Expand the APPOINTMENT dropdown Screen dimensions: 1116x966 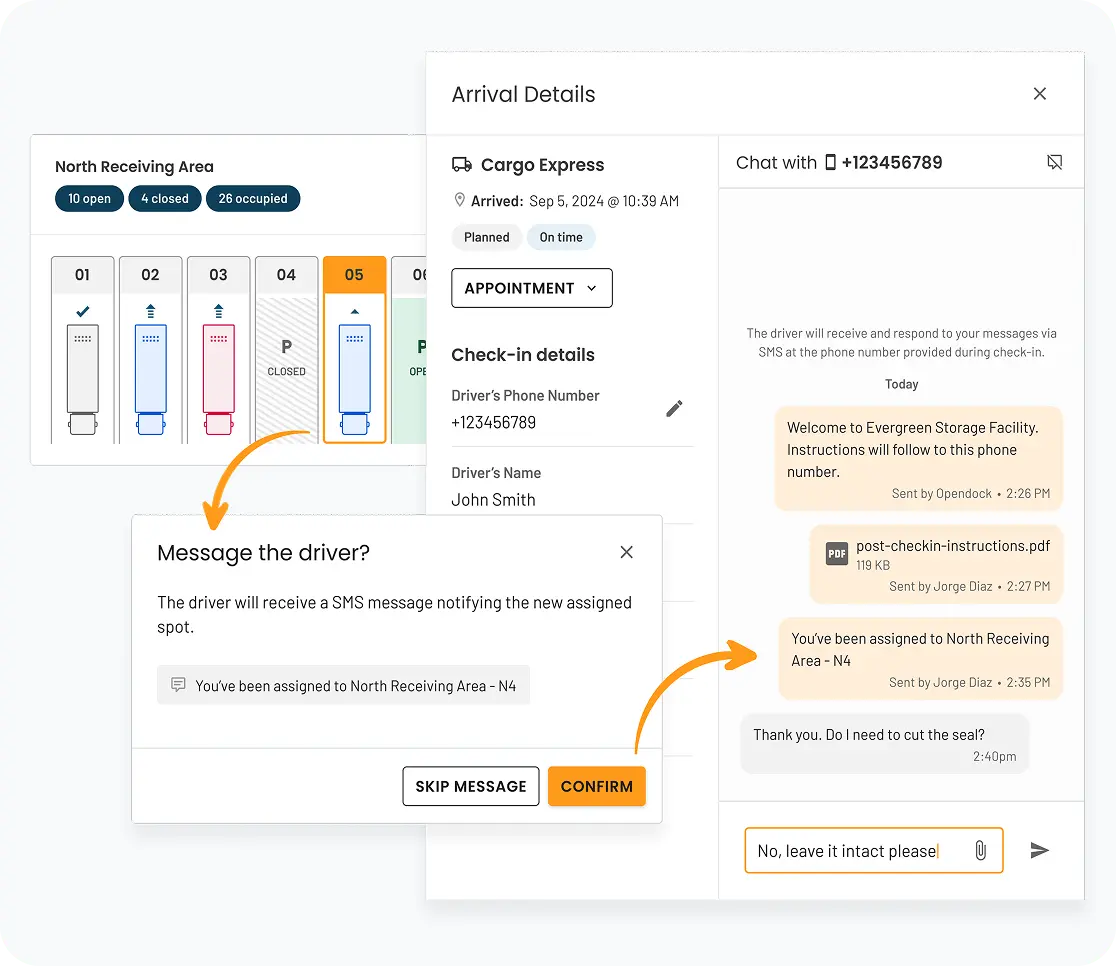(531, 288)
